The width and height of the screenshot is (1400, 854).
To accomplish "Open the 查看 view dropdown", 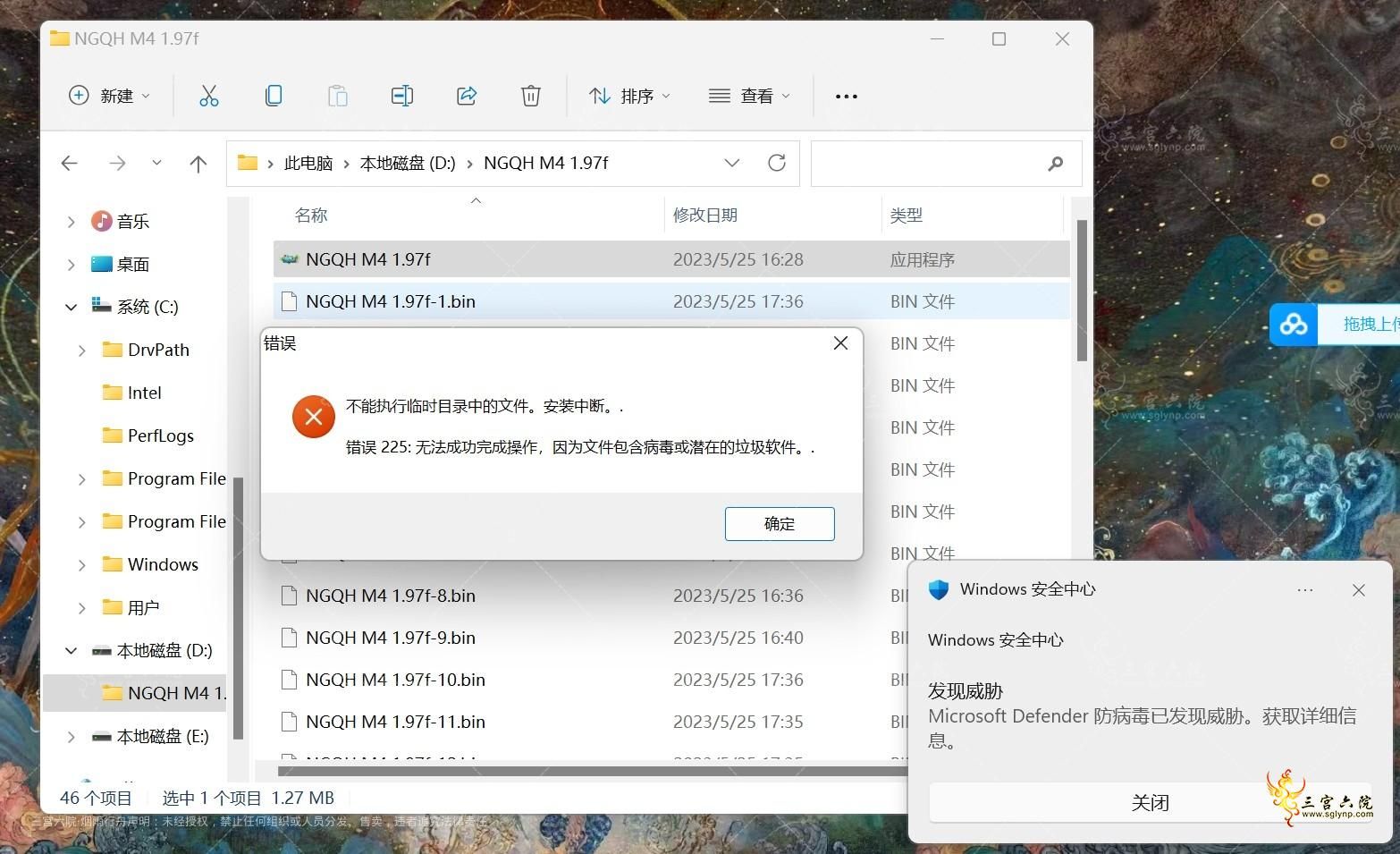I will pyautogui.click(x=749, y=96).
